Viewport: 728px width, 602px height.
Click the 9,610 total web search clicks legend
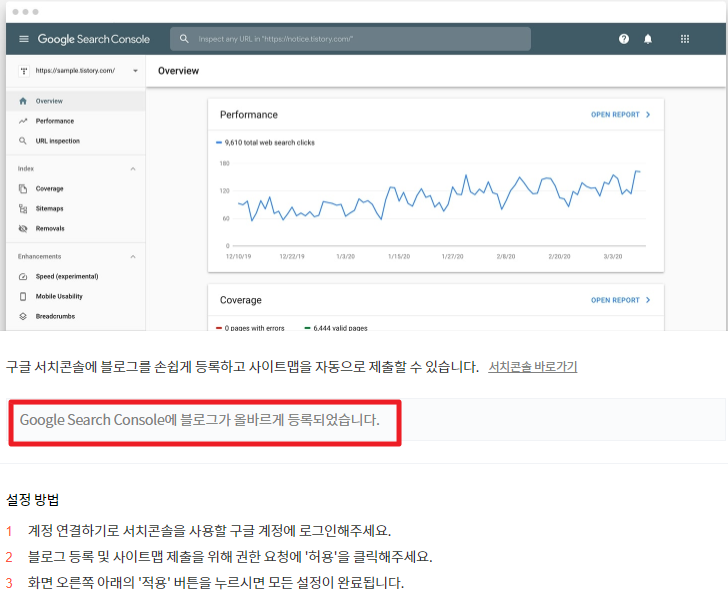266,142
